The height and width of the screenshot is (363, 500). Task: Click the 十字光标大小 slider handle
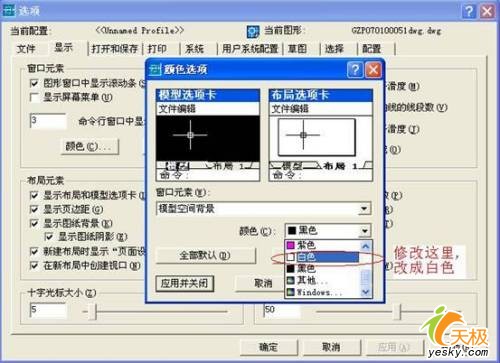(x=94, y=312)
